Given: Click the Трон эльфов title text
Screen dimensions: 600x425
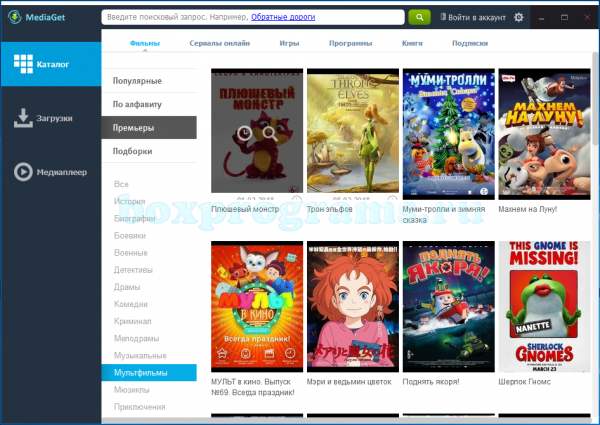Looking at the screenshot, I should tap(329, 209).
